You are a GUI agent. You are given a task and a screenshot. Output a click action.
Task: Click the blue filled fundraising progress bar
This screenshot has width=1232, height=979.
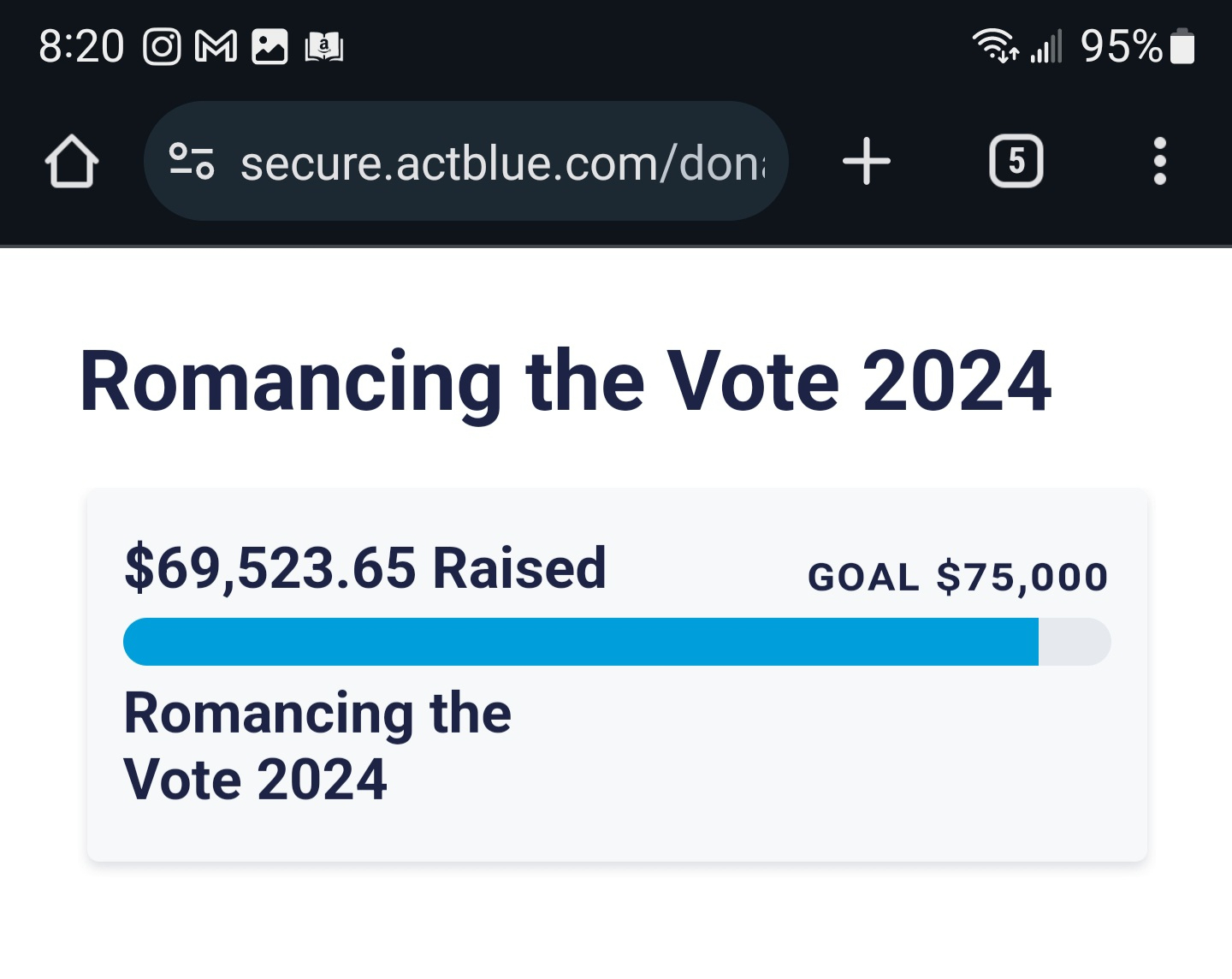coord(580,642)
